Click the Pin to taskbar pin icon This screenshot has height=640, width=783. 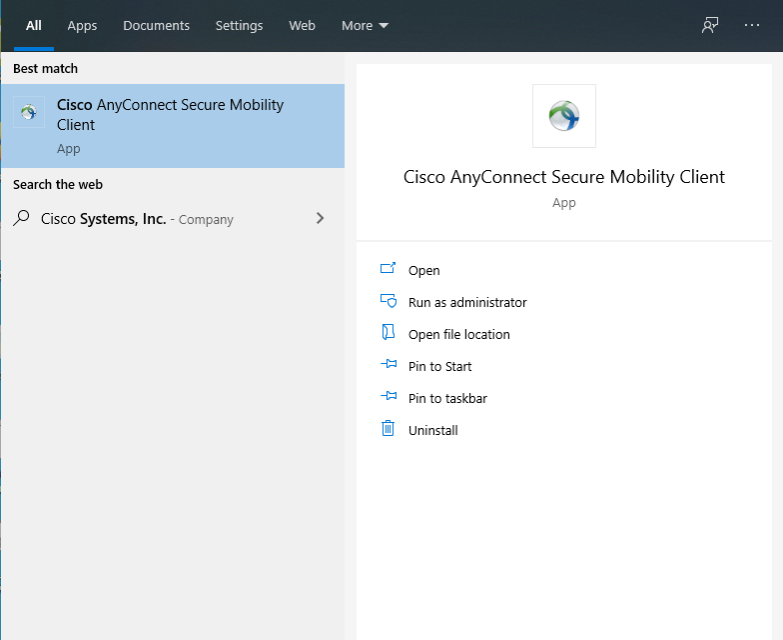388,398
